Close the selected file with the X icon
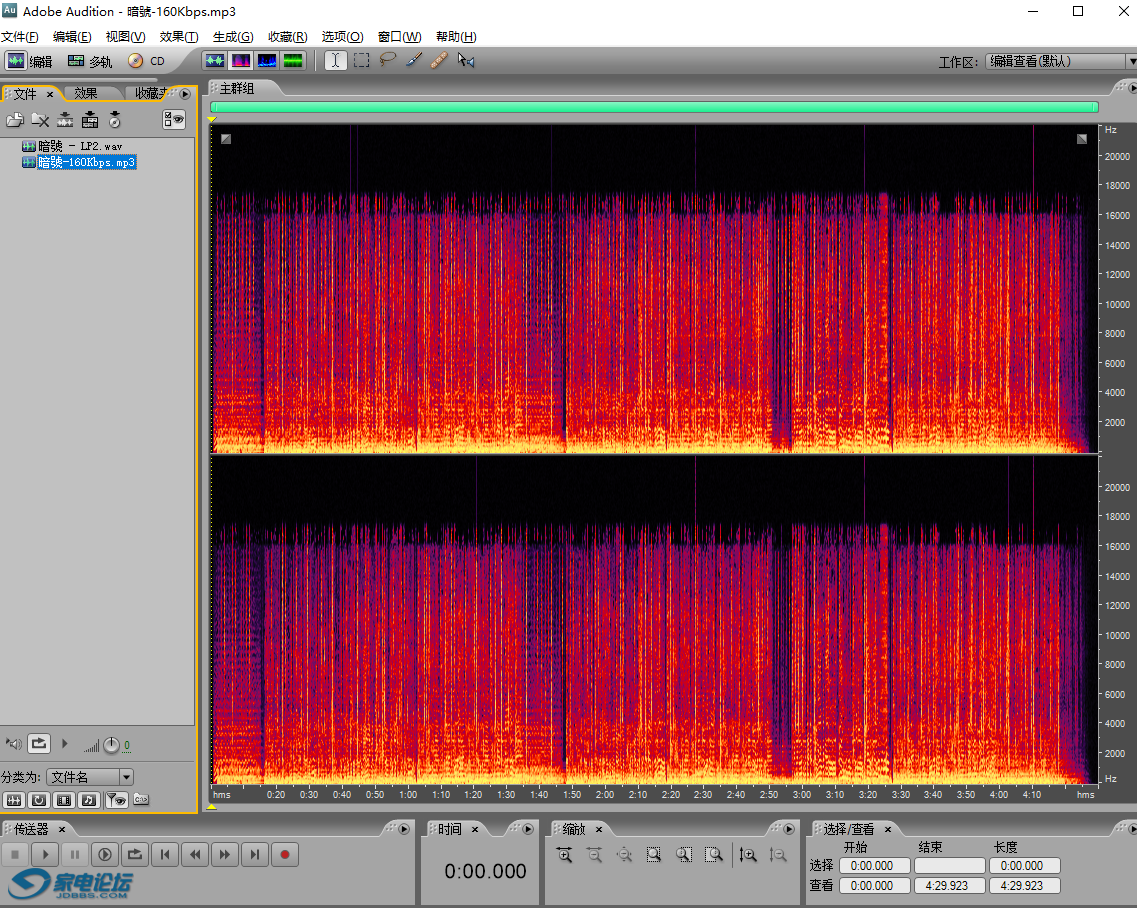1137x908 pixels. [40, 120]
